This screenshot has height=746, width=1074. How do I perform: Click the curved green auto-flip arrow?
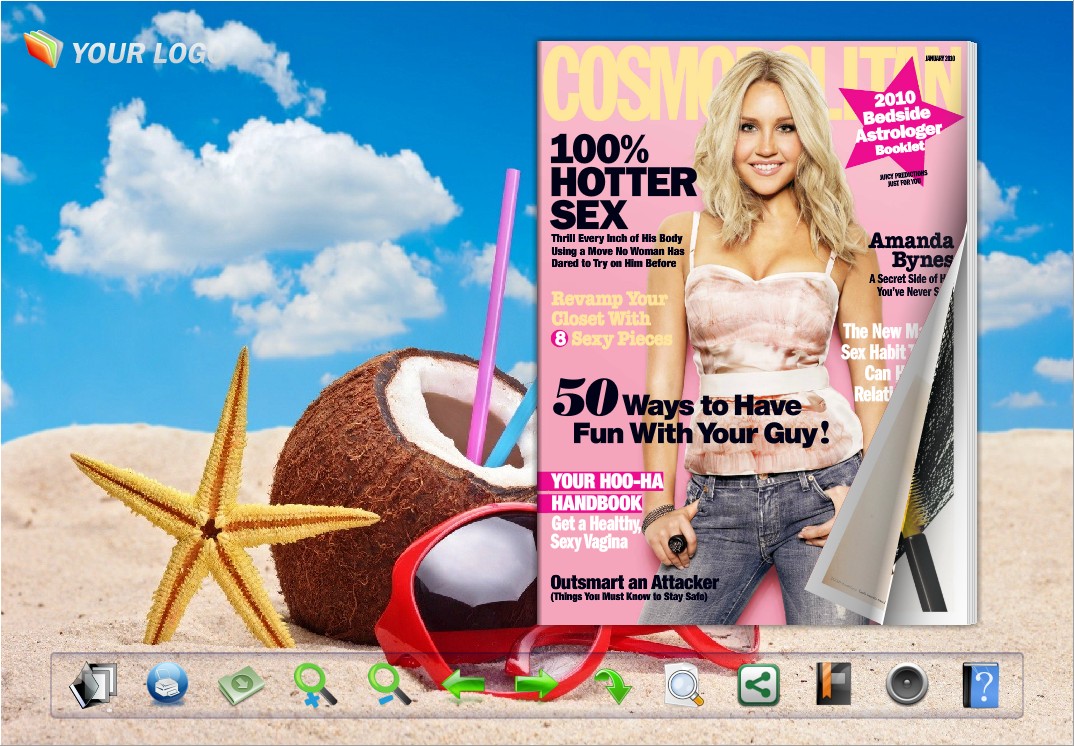pyautogui.click(x=612, y=686)
